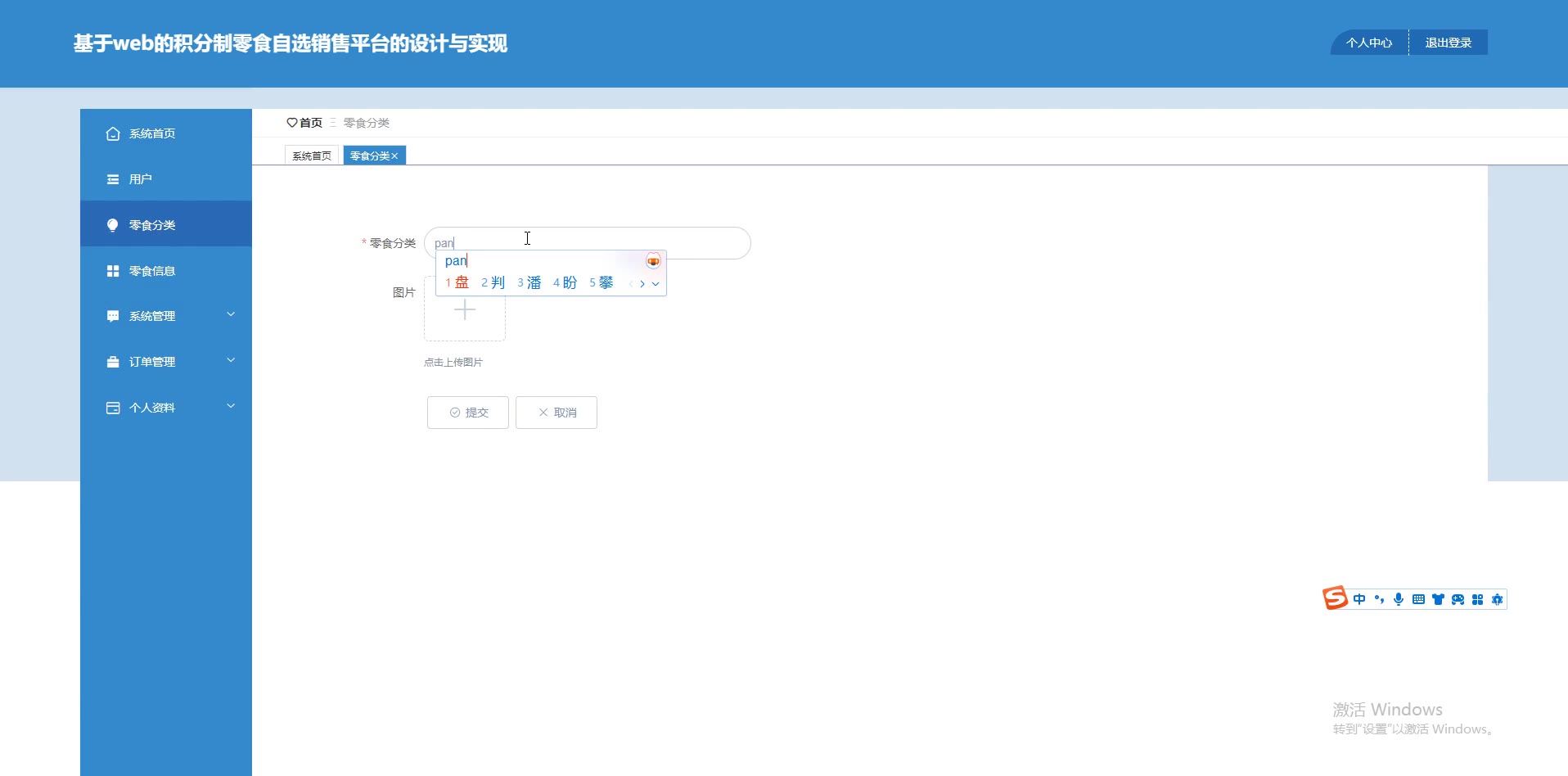Expand the 系统管理 submenu chevron
Viewport: 1568px width, 776px height.
(x=231, y=314)
